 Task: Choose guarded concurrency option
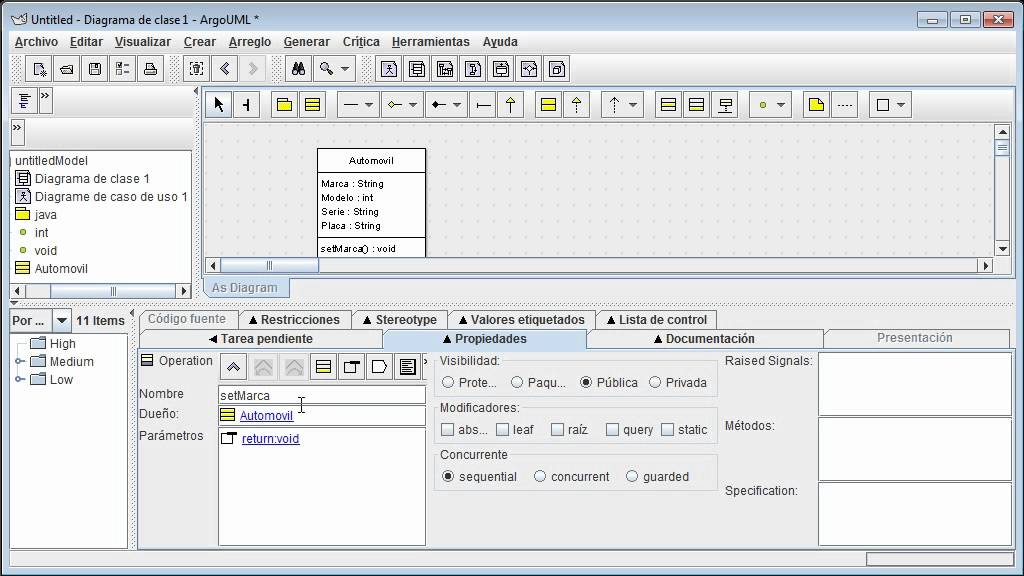coord(632,477)
